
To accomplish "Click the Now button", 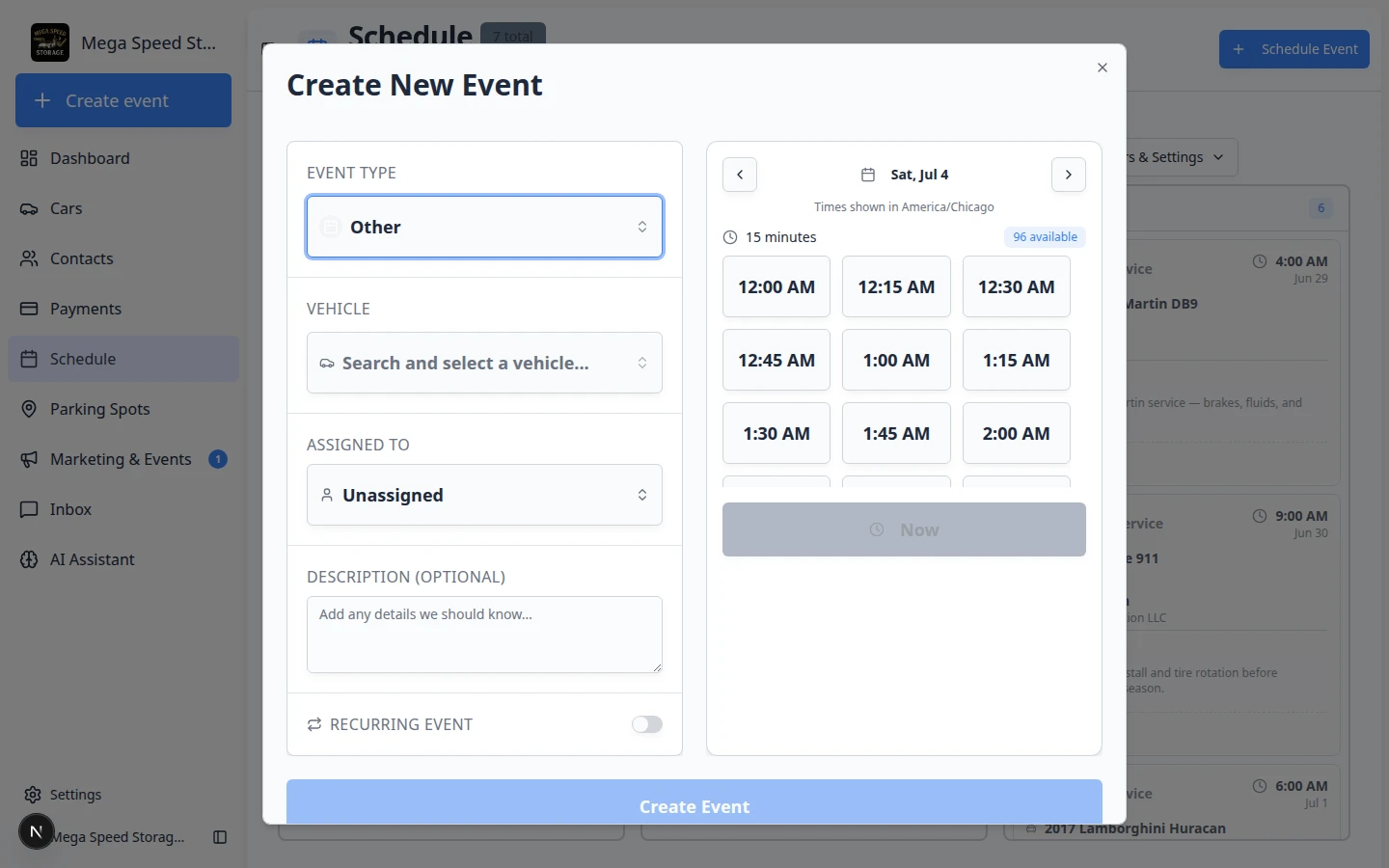I will [x=904, y=529].
